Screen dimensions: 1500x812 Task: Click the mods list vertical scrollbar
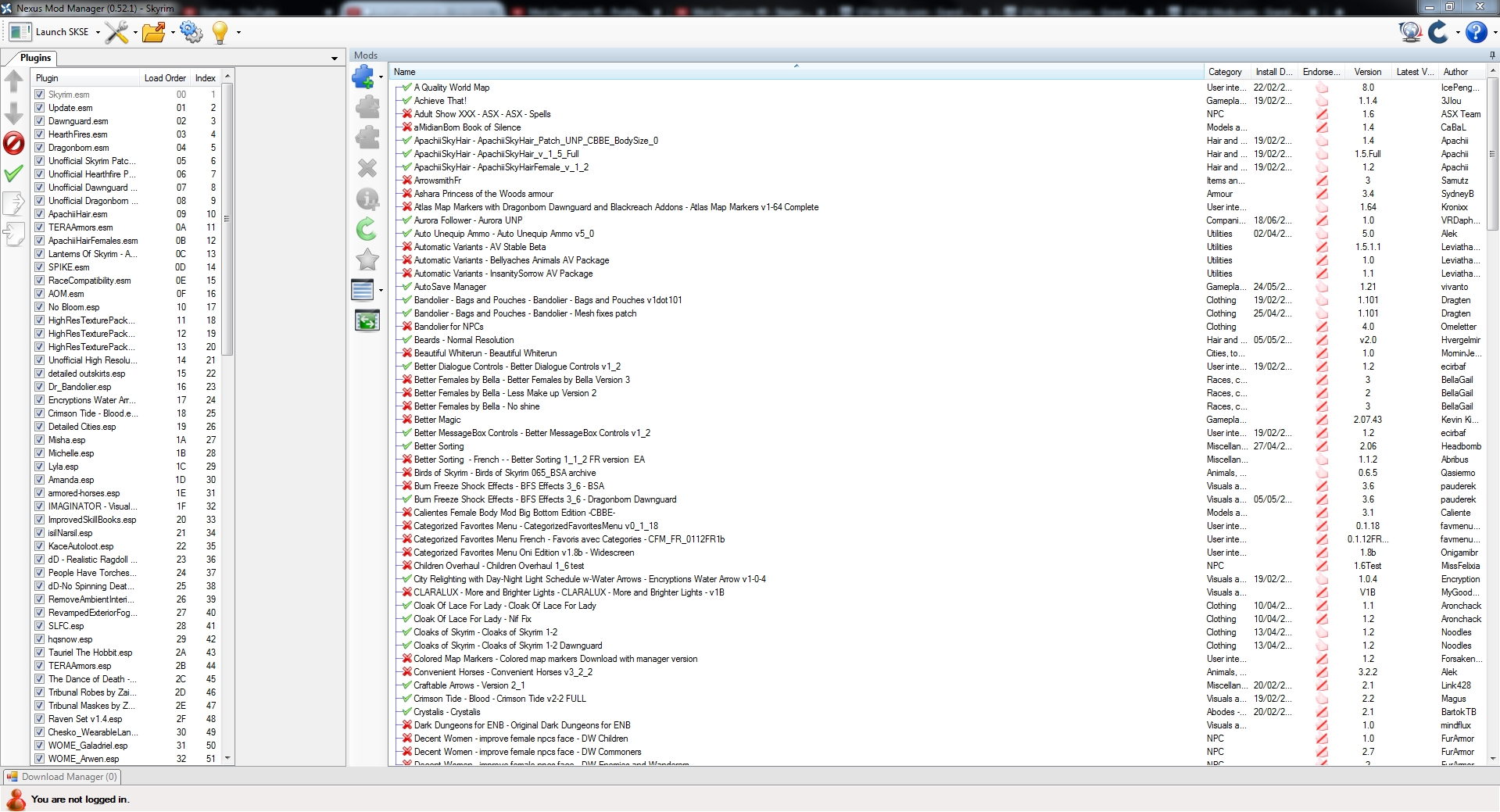[x=1492, y=154]
